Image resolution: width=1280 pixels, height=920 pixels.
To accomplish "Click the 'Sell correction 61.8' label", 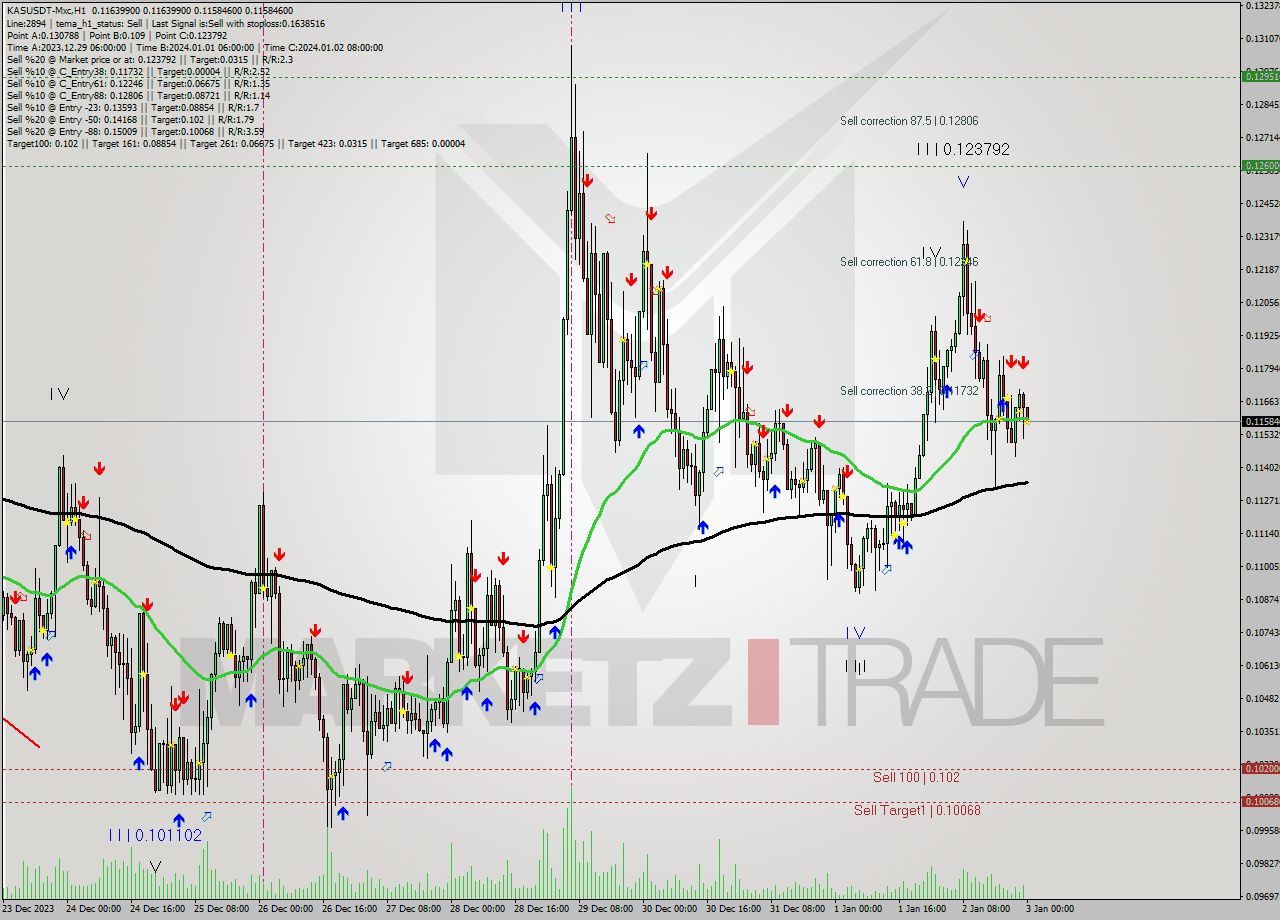I will point(909,262).
